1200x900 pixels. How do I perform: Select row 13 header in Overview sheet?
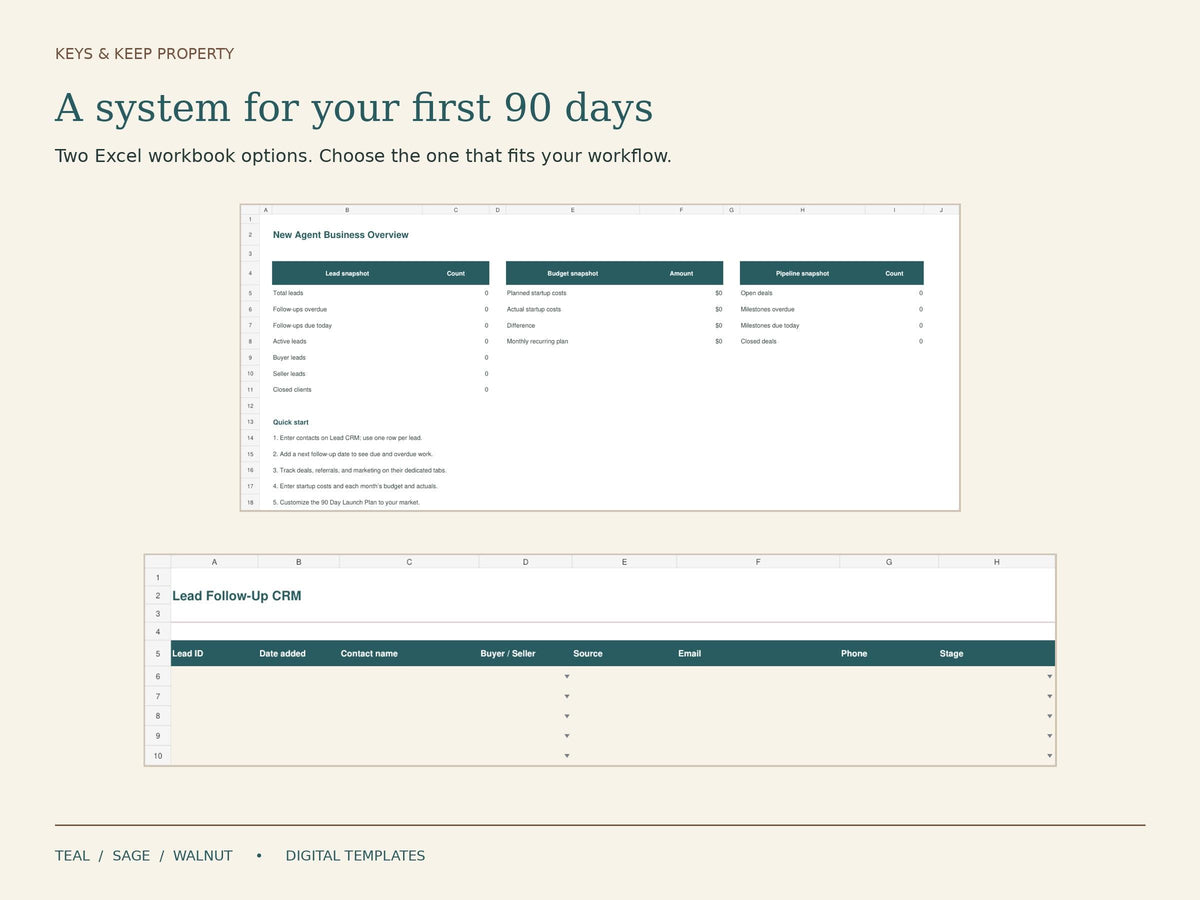point(250,422)
